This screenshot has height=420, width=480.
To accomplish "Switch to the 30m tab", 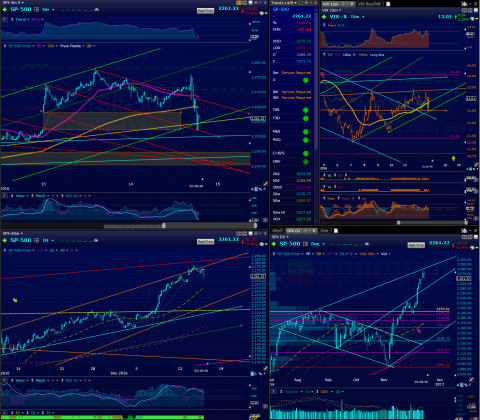I will (324, 230).
